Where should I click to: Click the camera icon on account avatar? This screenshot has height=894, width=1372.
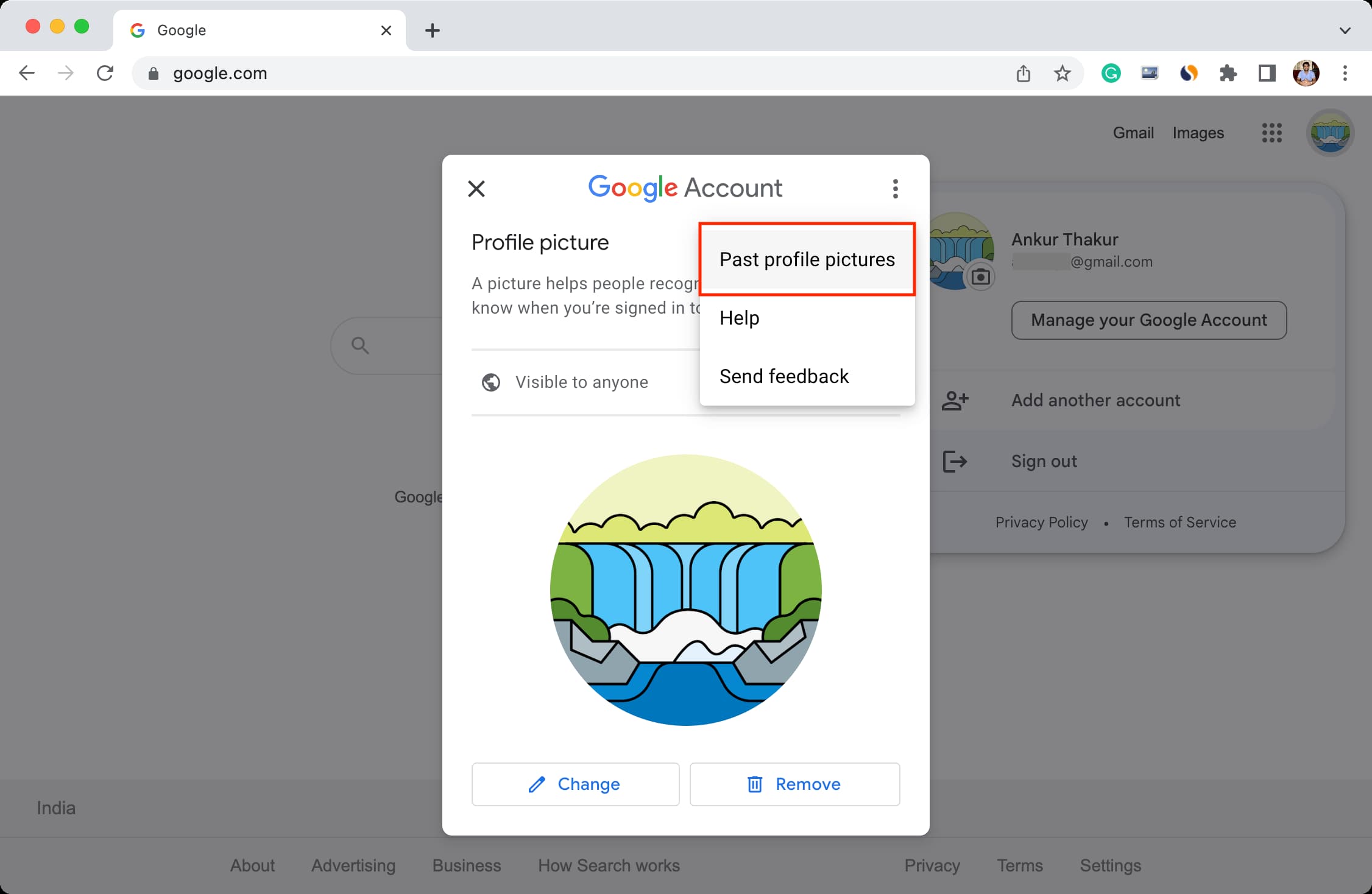pyautogui.click(x=980, y=277)
